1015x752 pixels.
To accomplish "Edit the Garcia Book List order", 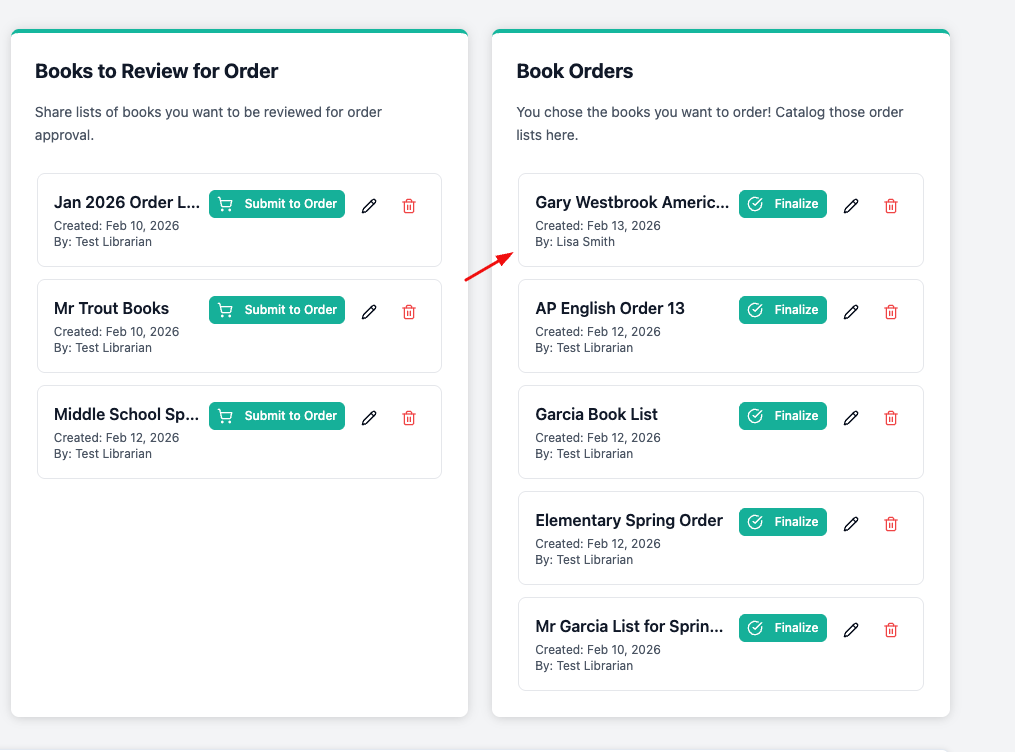I will click(851, 418).
